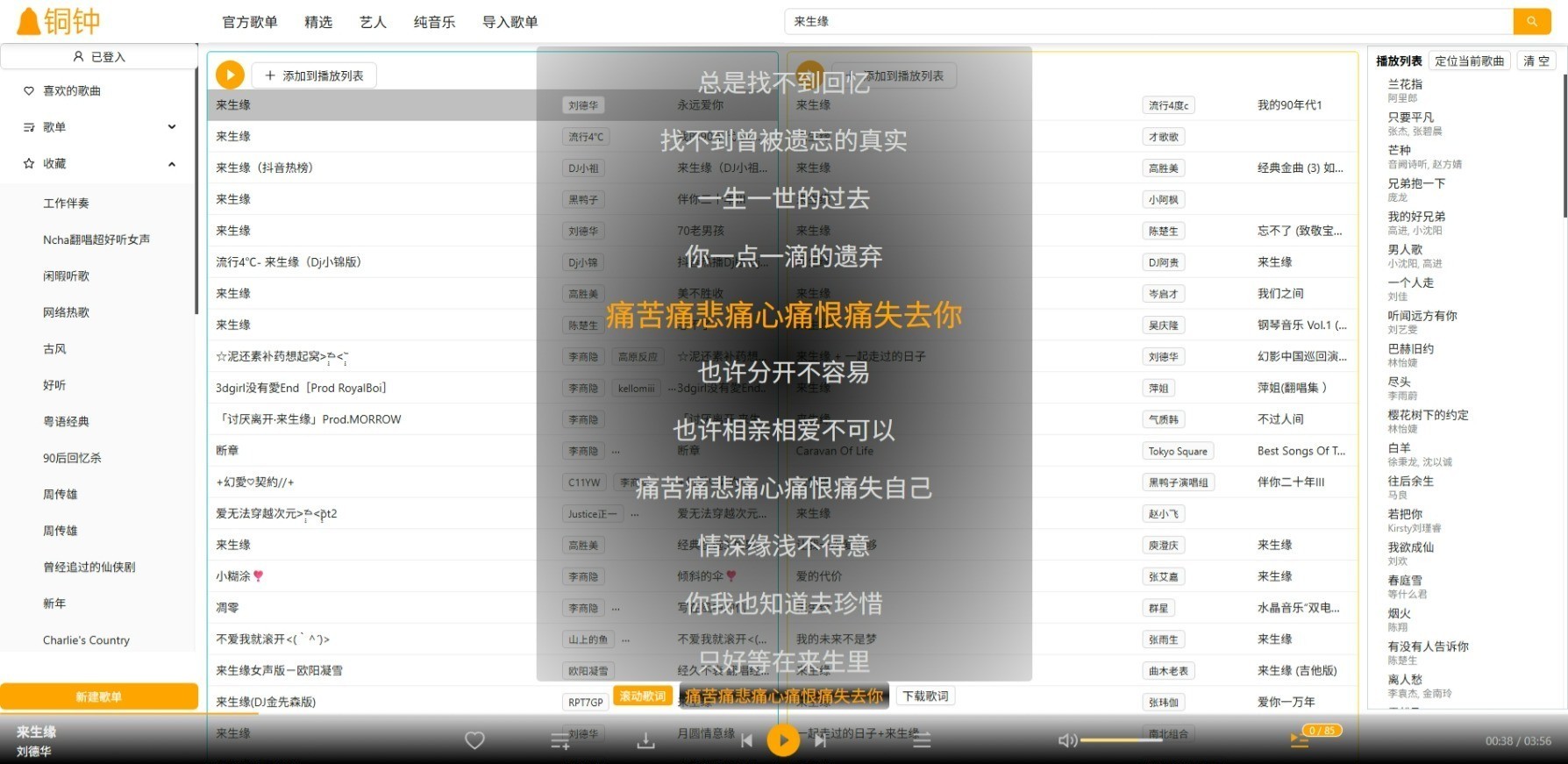
Task: Skip to previous track
Action: click(x=746, y=740)
